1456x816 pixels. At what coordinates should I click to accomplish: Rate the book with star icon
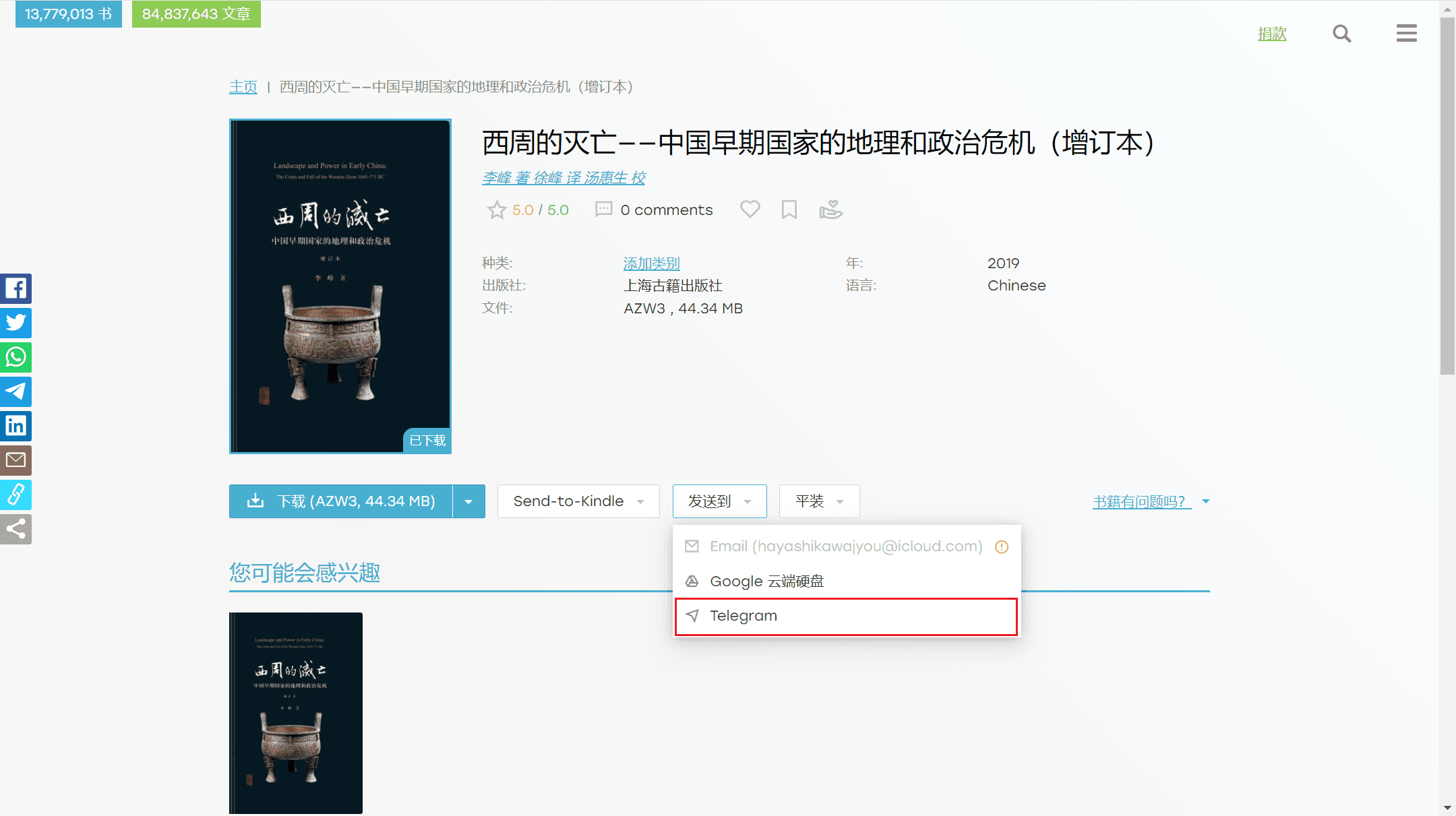tap(497, 210)
